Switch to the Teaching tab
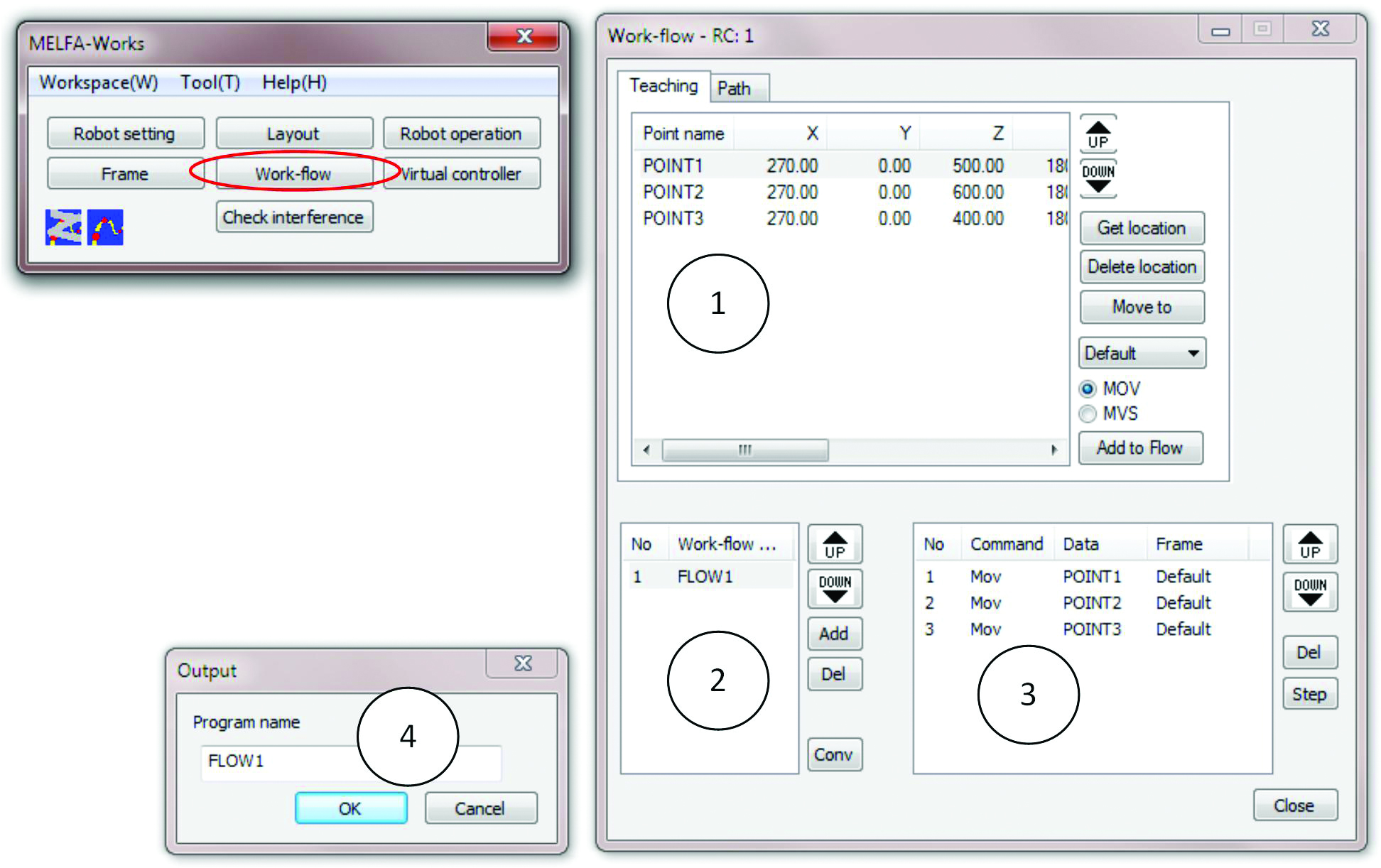The width and height of the screenshot is (1381, 868). click(x=664, y=86)
